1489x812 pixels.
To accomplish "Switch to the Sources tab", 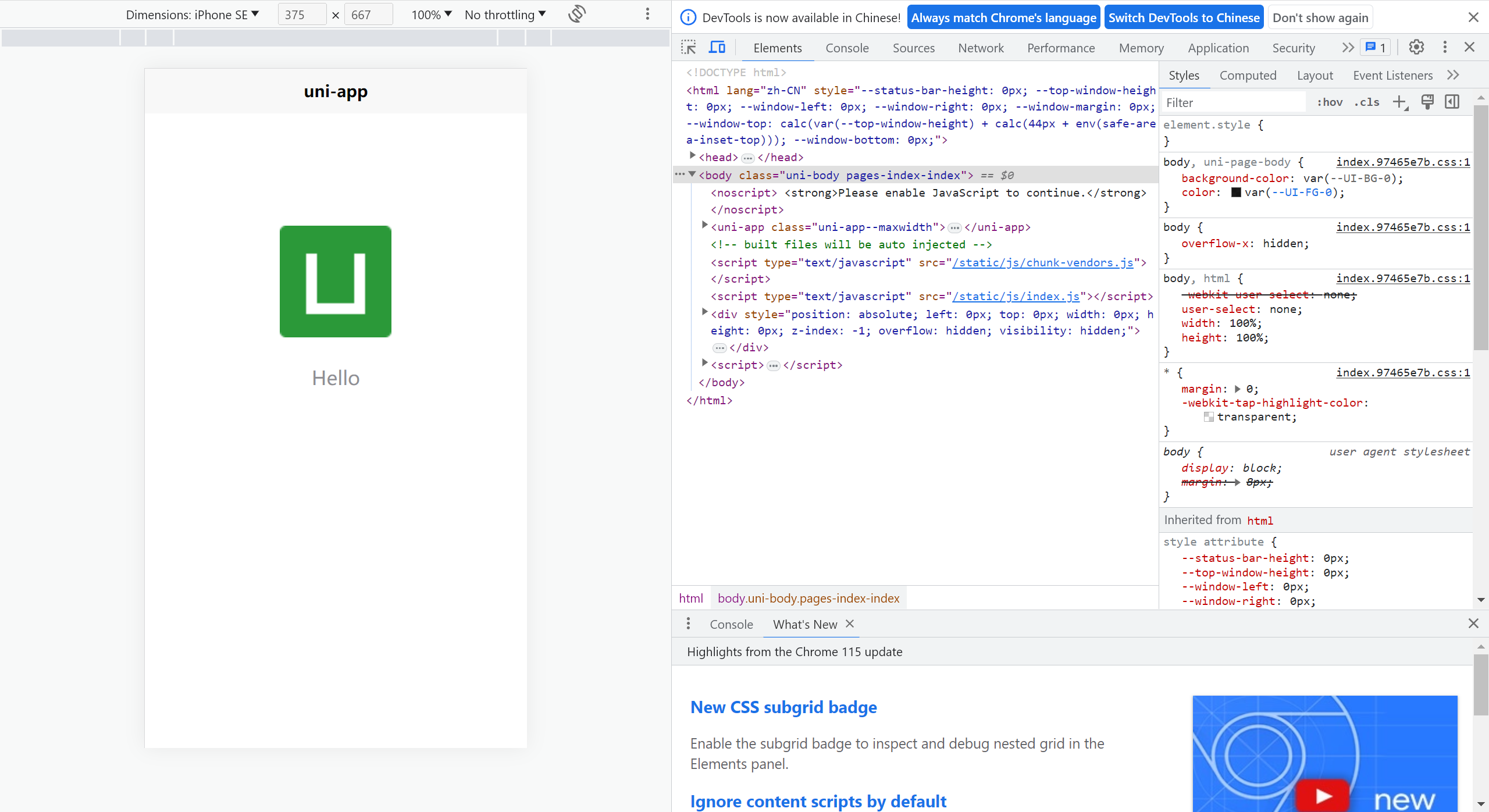I will [x=914, y=48].
